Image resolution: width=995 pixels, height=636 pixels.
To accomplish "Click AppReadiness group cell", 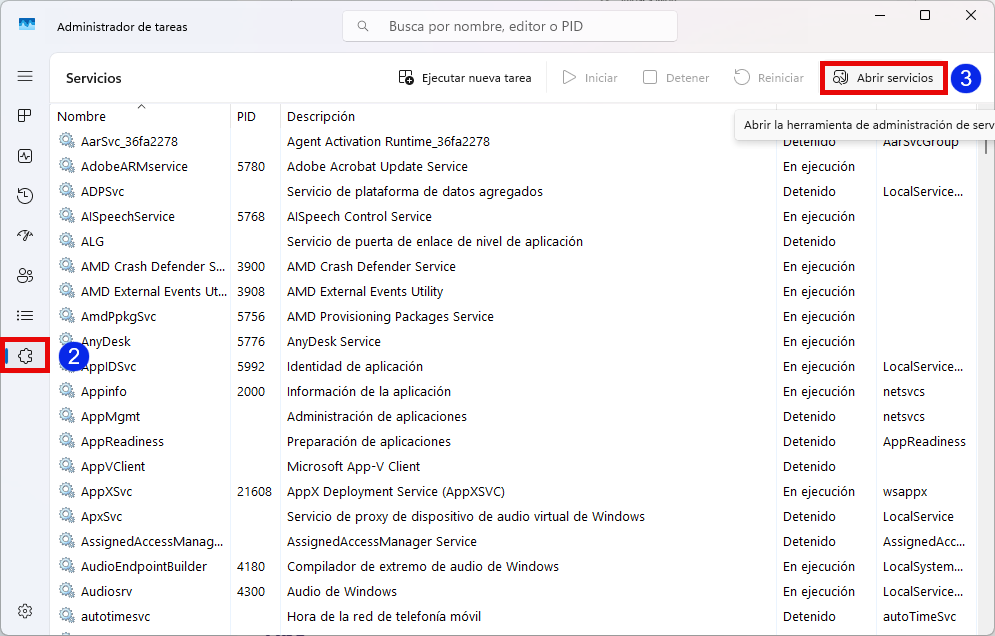I will coord(924,441).
